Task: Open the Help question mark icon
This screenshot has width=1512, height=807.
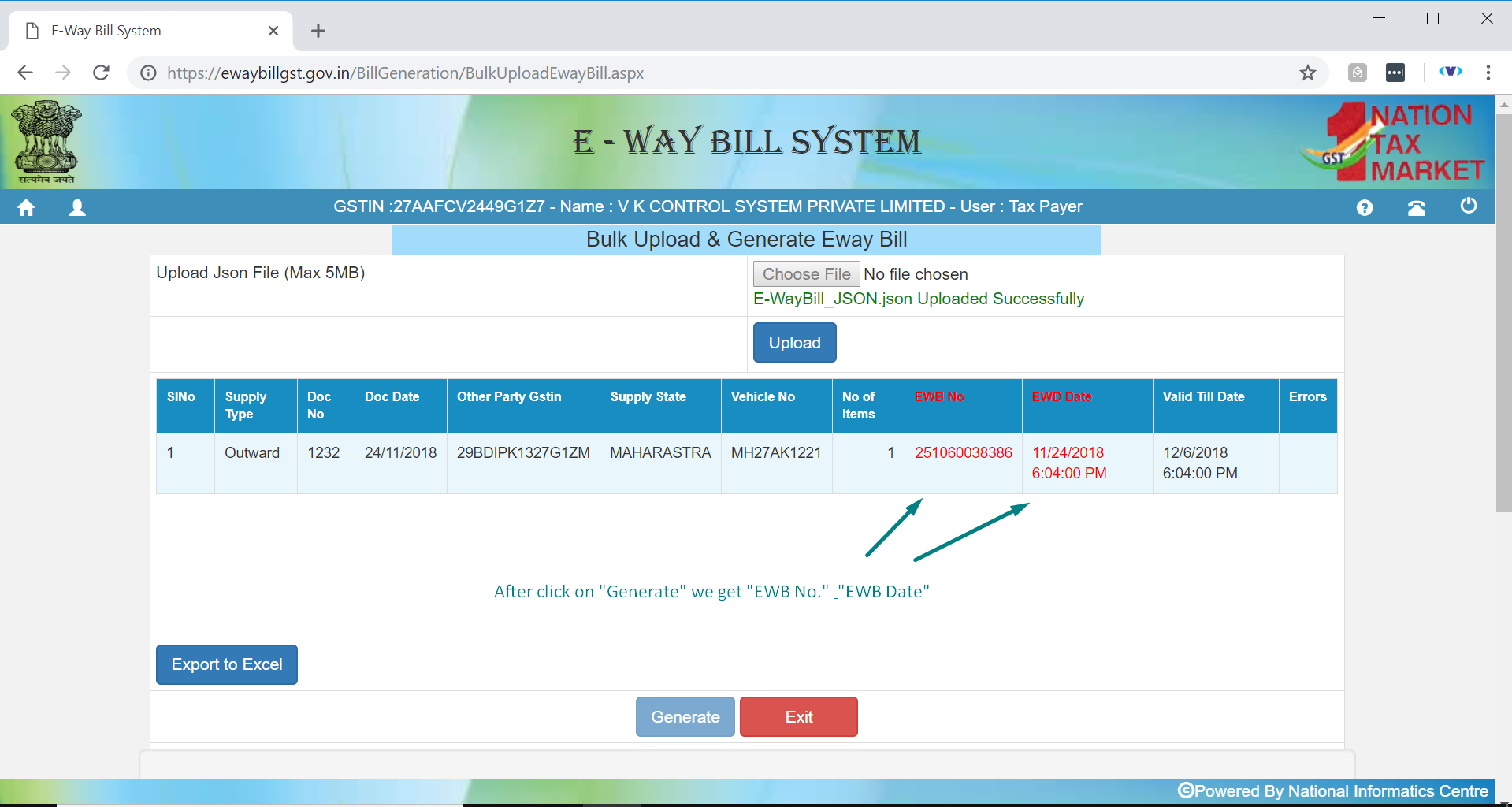Action: click(x=1364, y=207)
